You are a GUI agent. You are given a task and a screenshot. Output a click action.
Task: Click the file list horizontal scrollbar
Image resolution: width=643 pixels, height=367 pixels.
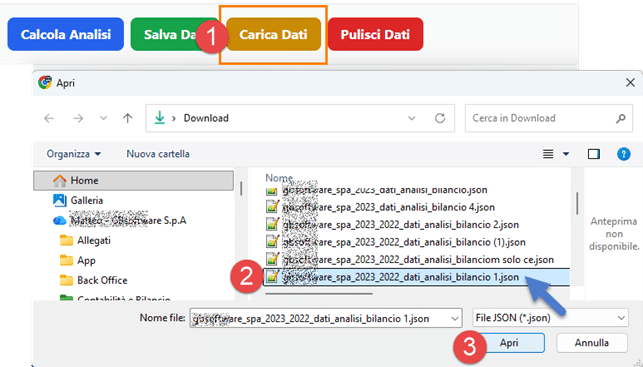(319, 294)
